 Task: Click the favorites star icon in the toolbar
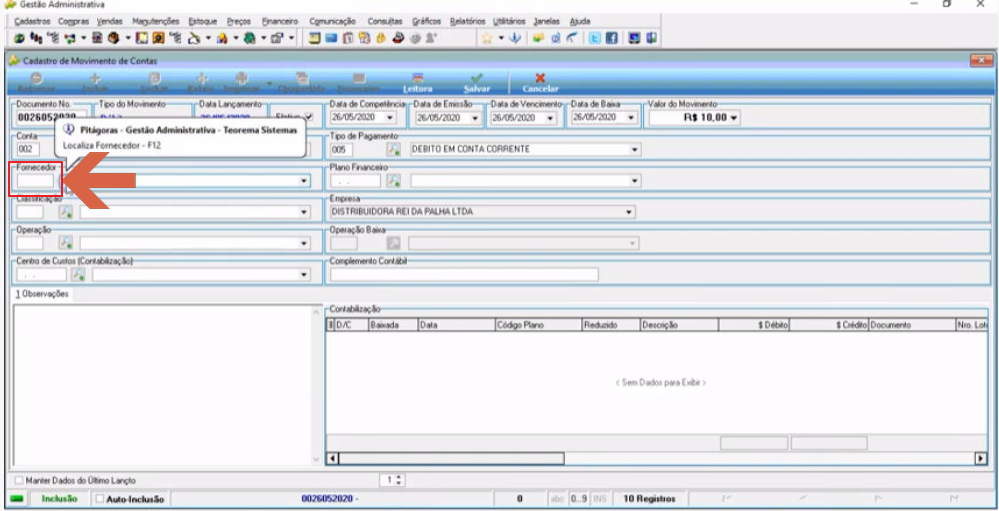click(x=487, y=38)
